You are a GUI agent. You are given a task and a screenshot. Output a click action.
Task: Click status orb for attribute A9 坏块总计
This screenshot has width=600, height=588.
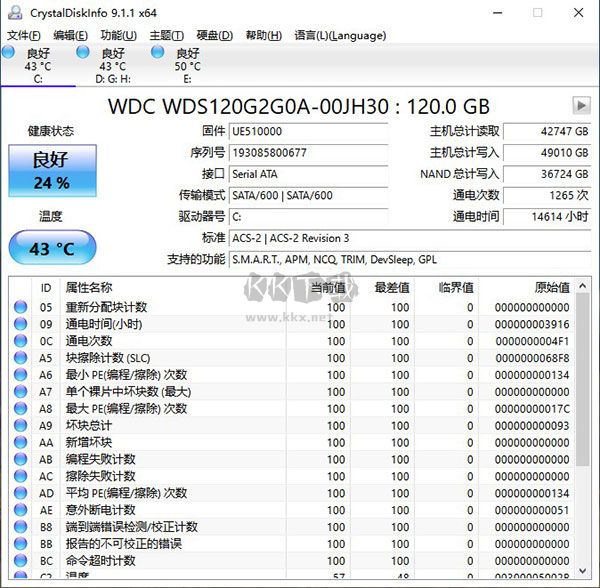[20, 425]
